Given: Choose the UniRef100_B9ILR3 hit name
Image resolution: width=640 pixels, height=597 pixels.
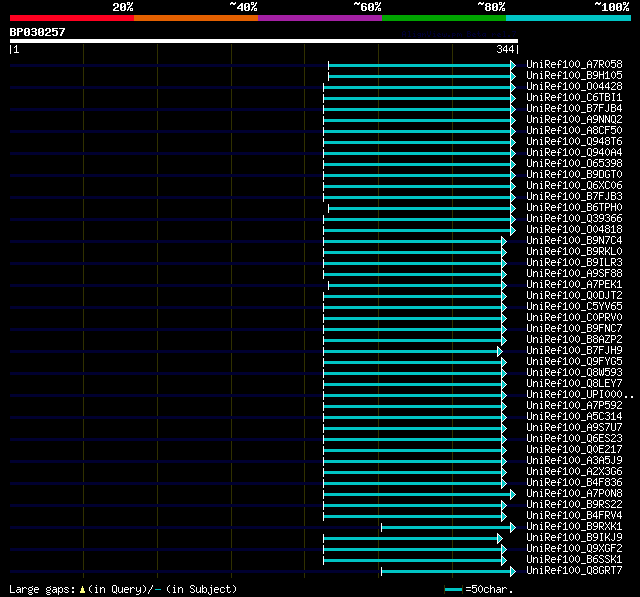Looking at the screenshot, I should coord(574,263).
